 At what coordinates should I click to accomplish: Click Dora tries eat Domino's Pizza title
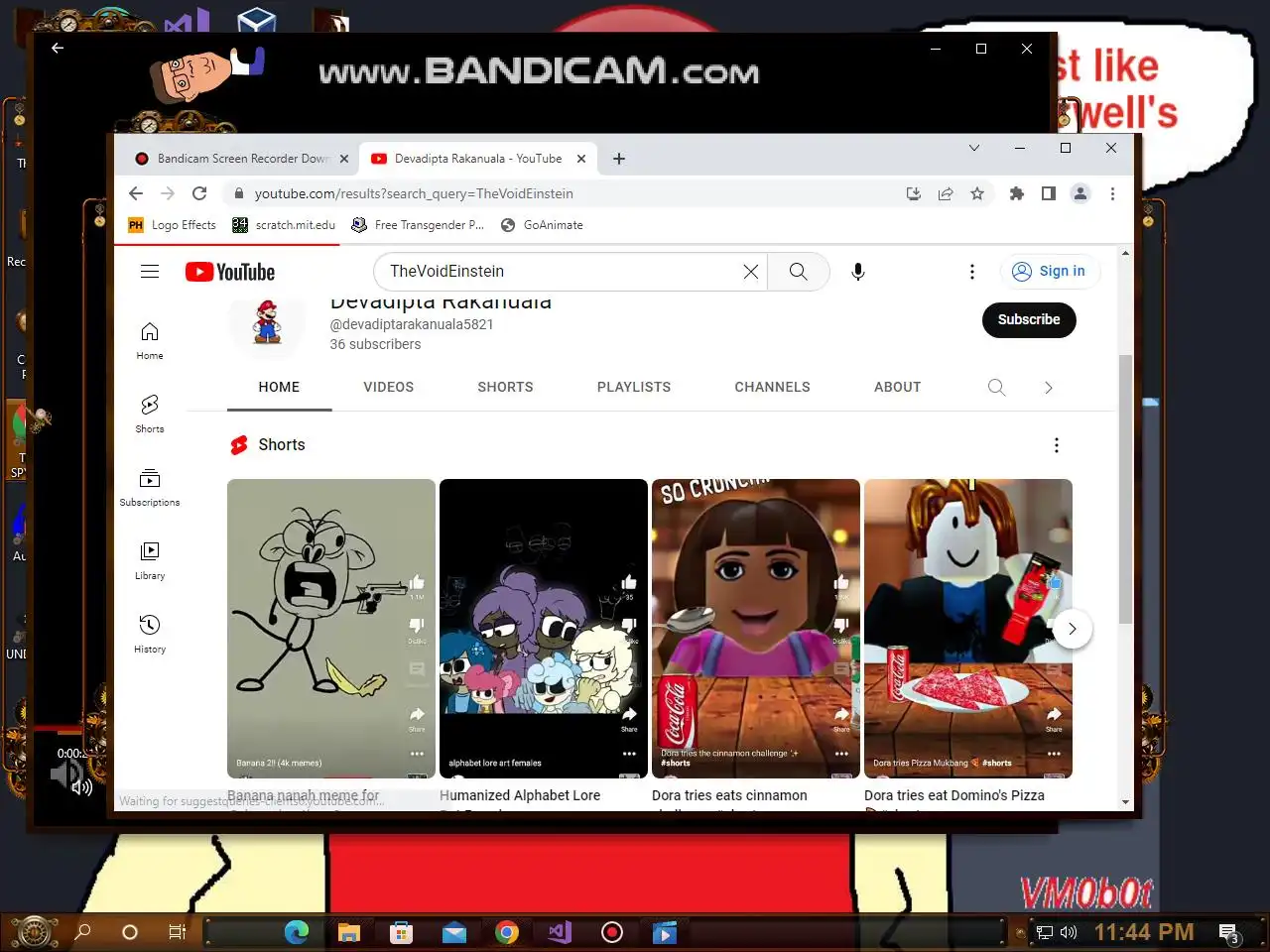pos(954,795)
